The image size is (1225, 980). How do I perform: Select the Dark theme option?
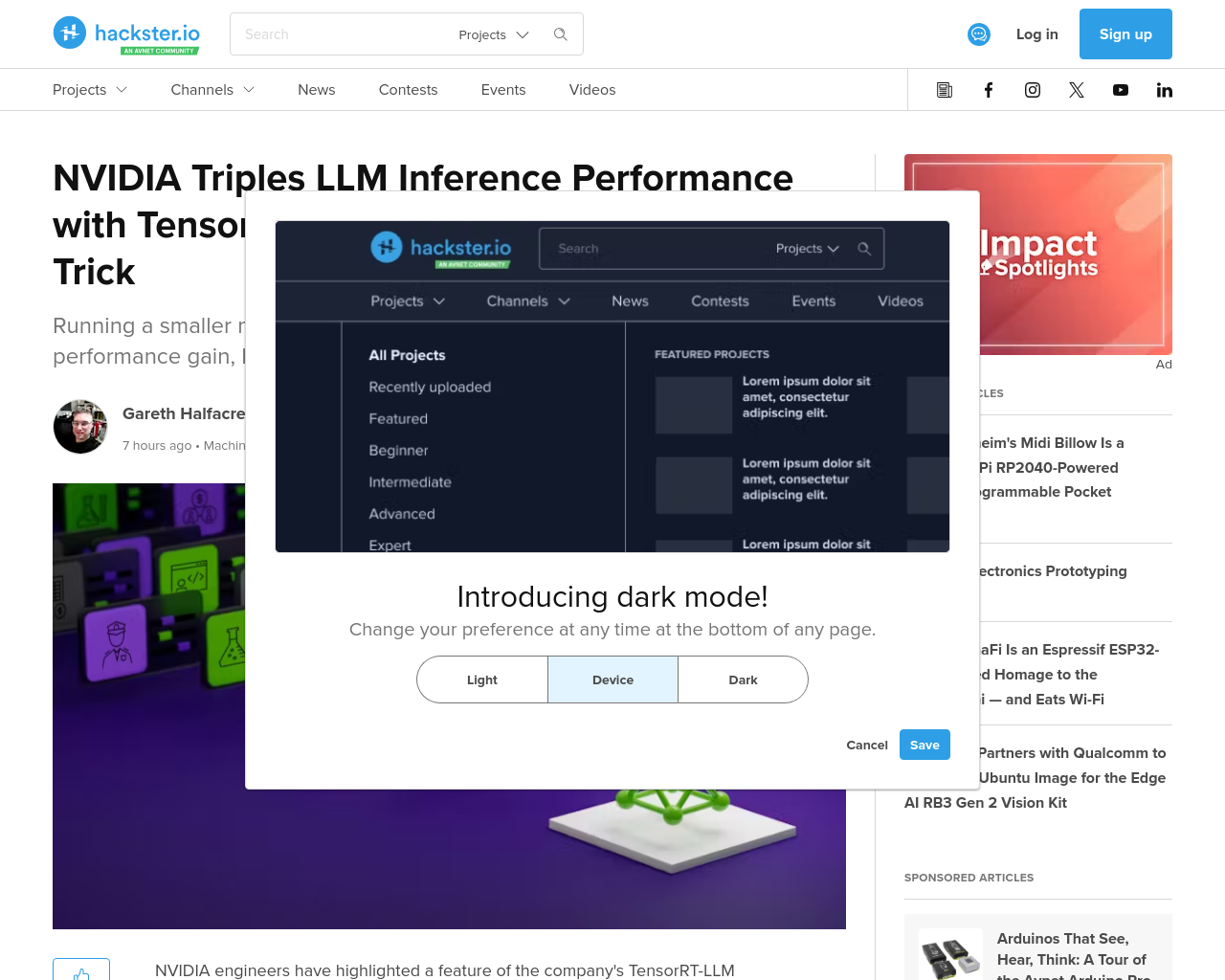click(x=743, y=679)
